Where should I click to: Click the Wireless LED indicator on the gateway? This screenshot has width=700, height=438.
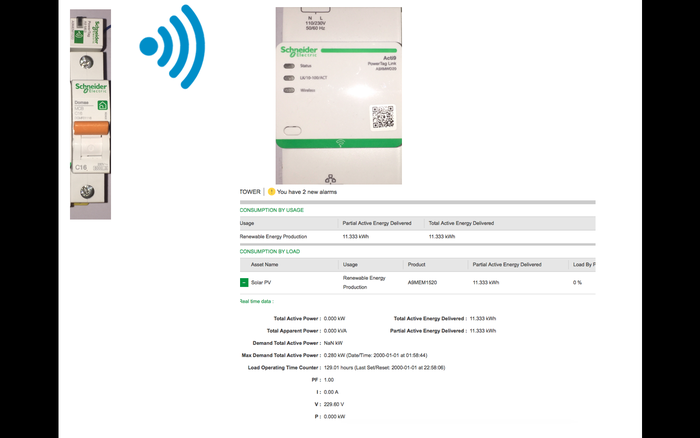tap(289, 90)
